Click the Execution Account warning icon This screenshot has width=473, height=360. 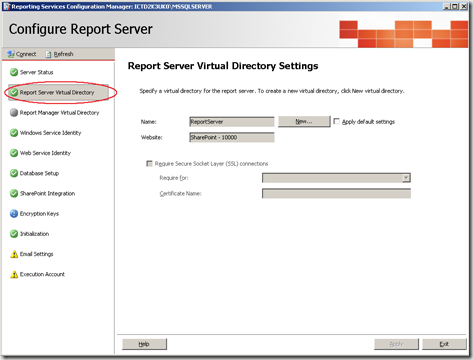tap(14, 274)
